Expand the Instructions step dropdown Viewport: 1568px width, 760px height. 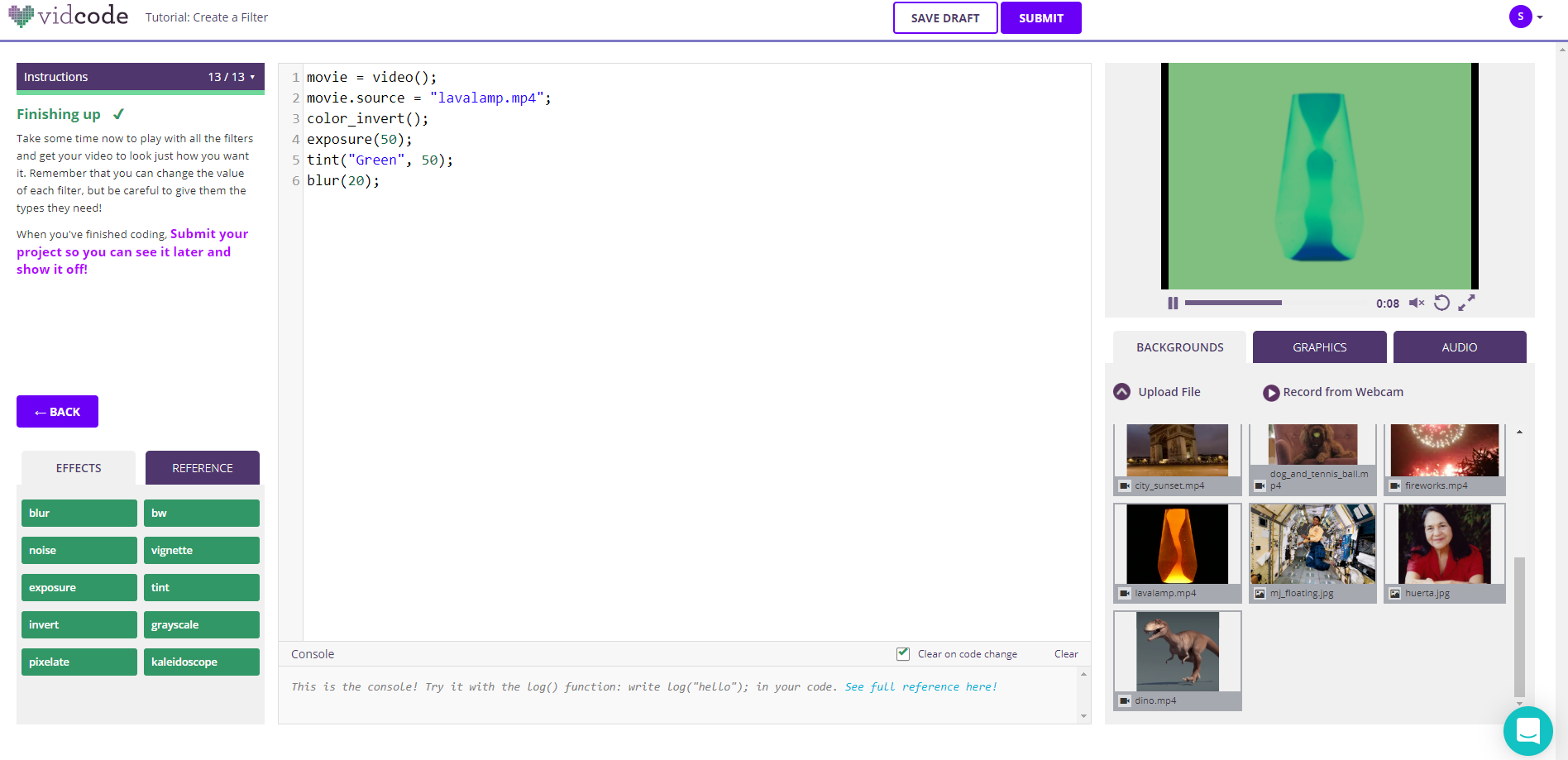pyautogui.click(x=252, y=77)
